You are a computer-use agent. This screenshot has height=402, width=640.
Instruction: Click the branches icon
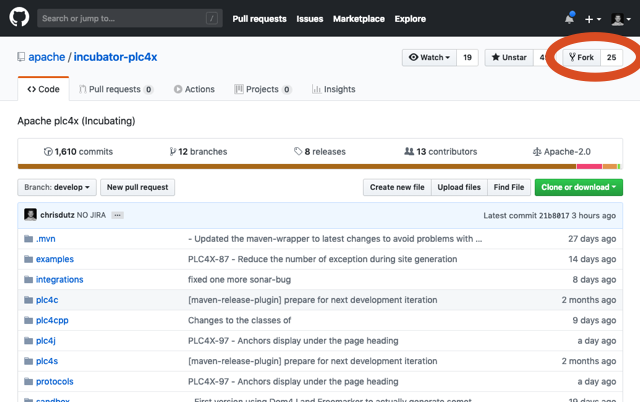[171, 152]
